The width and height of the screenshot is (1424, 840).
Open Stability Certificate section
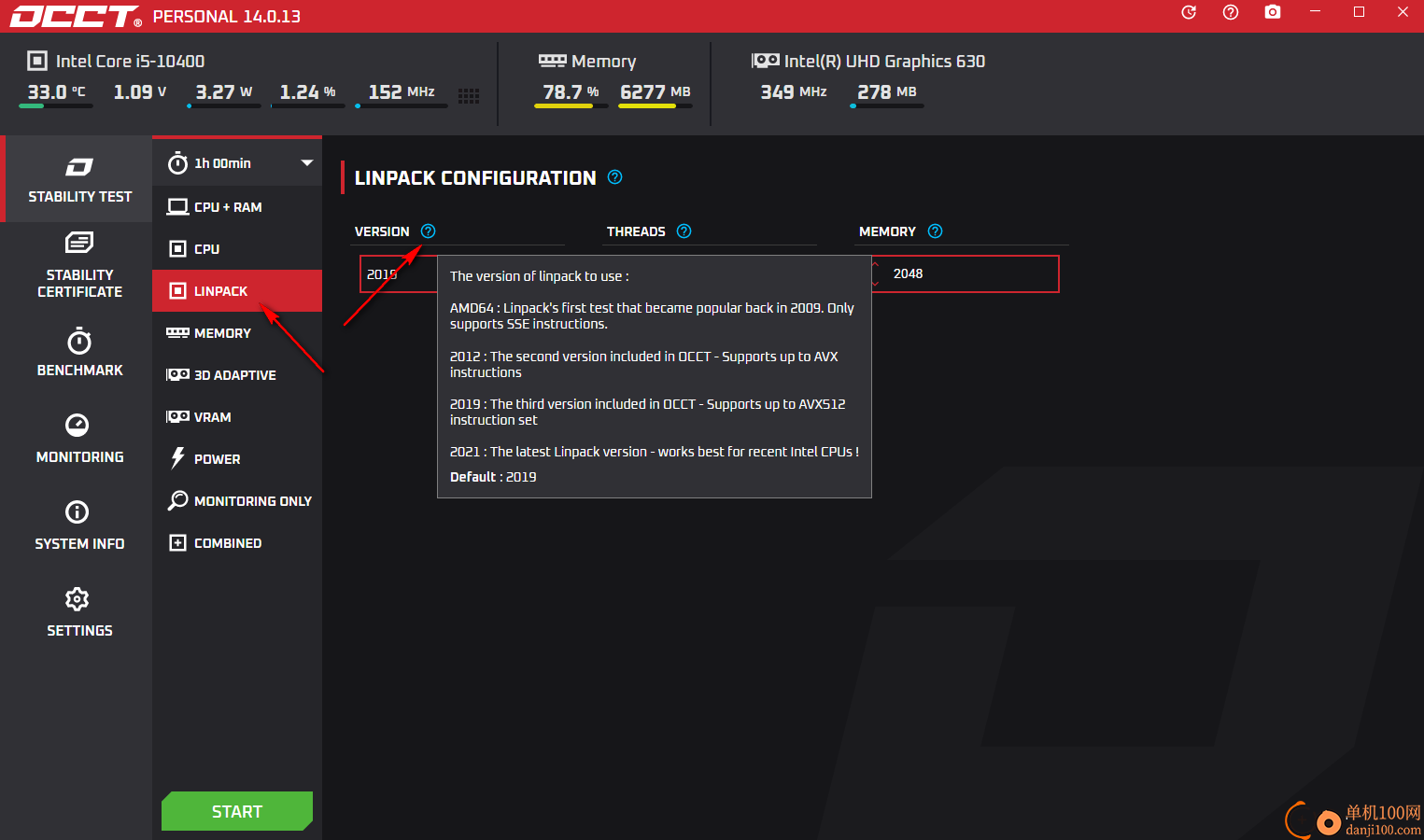pyautogui.click(x=79, y=266)
